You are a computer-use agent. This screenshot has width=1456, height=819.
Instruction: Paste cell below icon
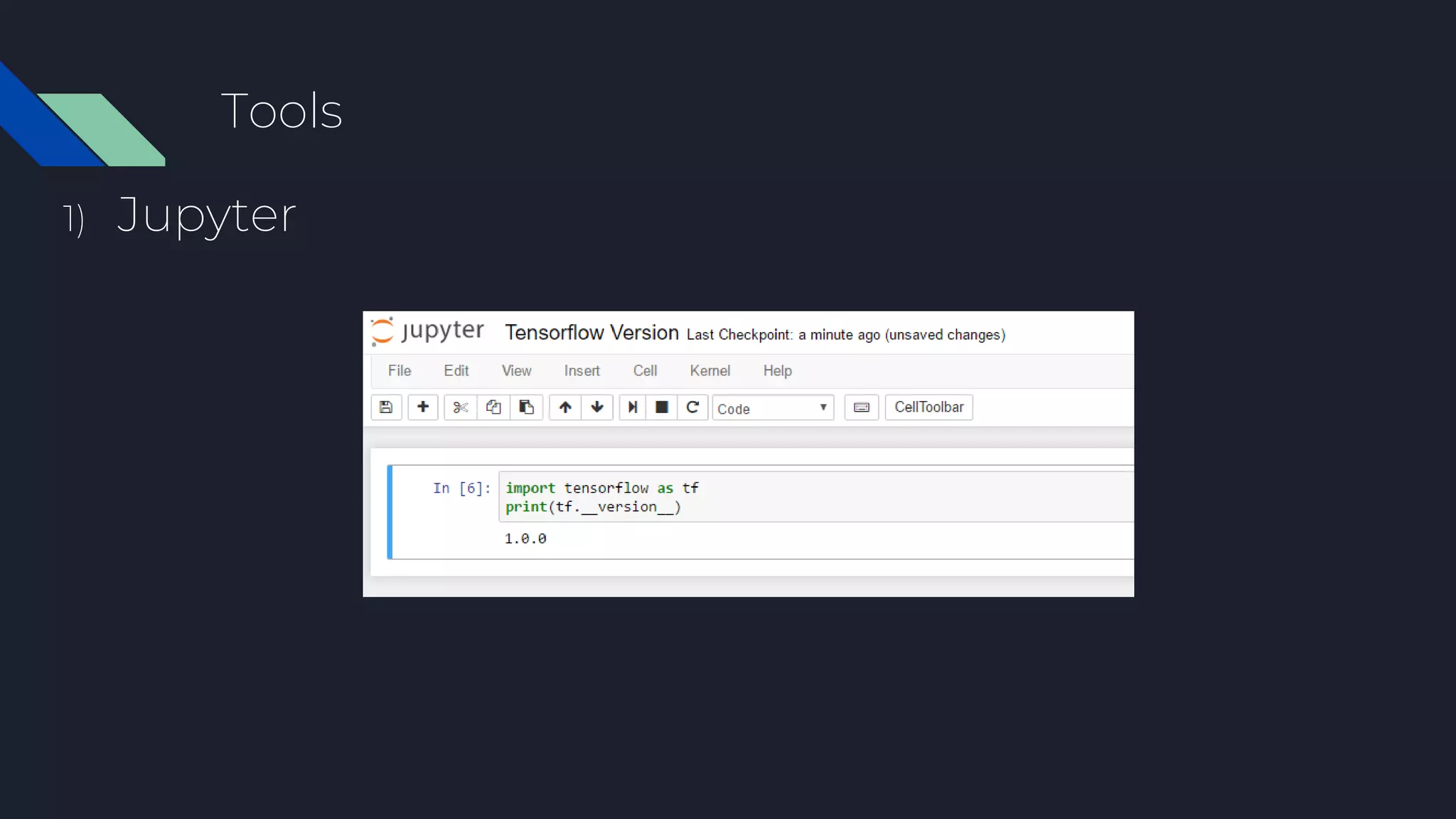point(526,407)
